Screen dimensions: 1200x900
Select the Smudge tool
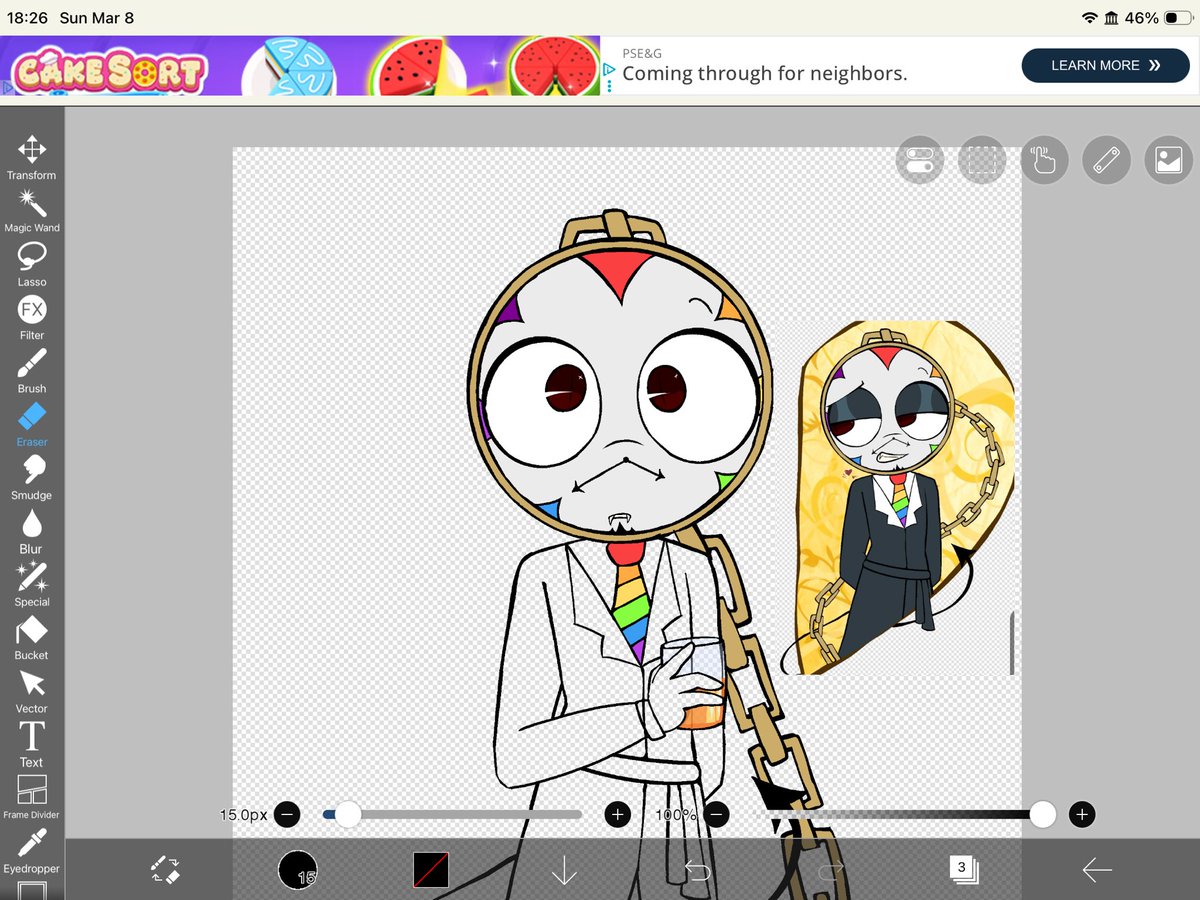(x=32, y=478)
